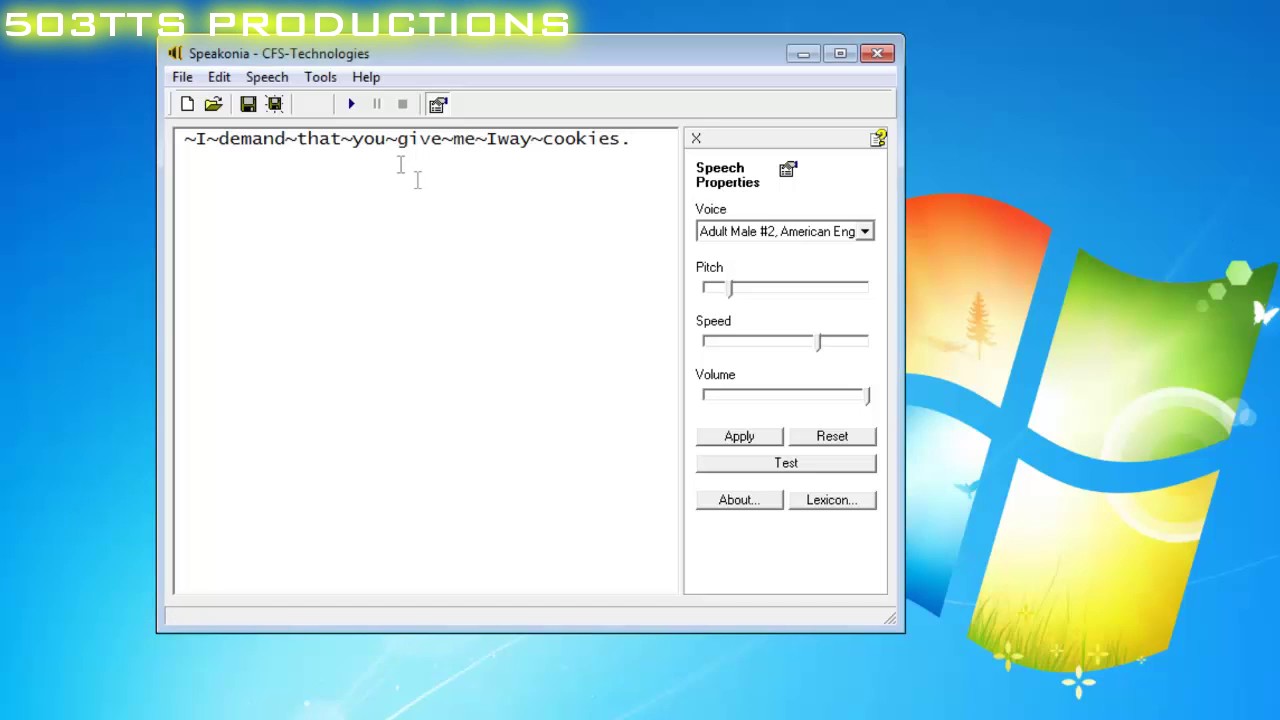Image resolution: width=1280 pixels, height=720 pixels.
Task: Click the second floppy disk save icon
Action: [274, 104]
